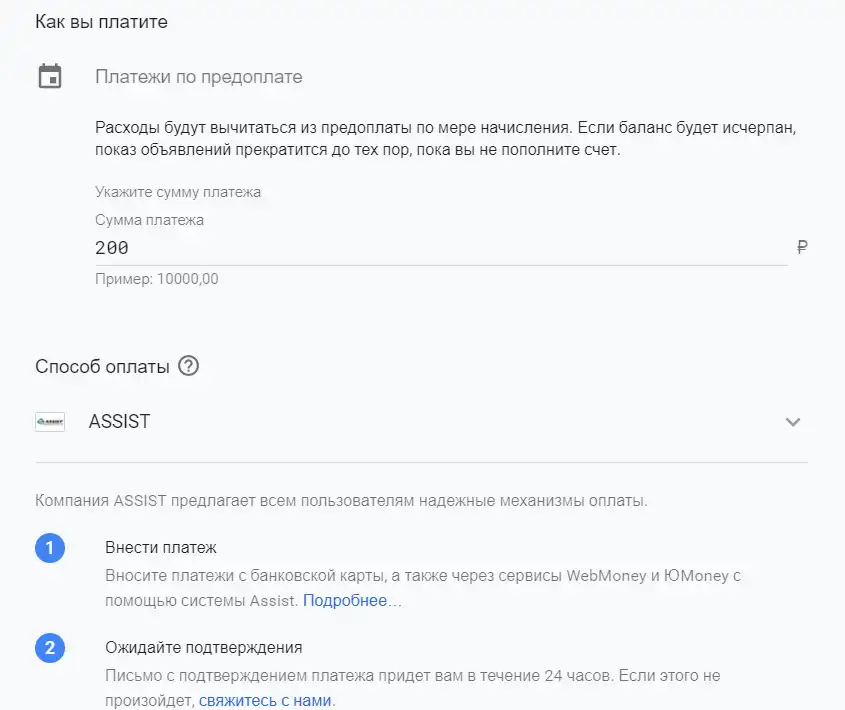Viewport: 845px width, 710px height.
Task: Click the blue step 1 circle
Action: (x=50, y=548)
